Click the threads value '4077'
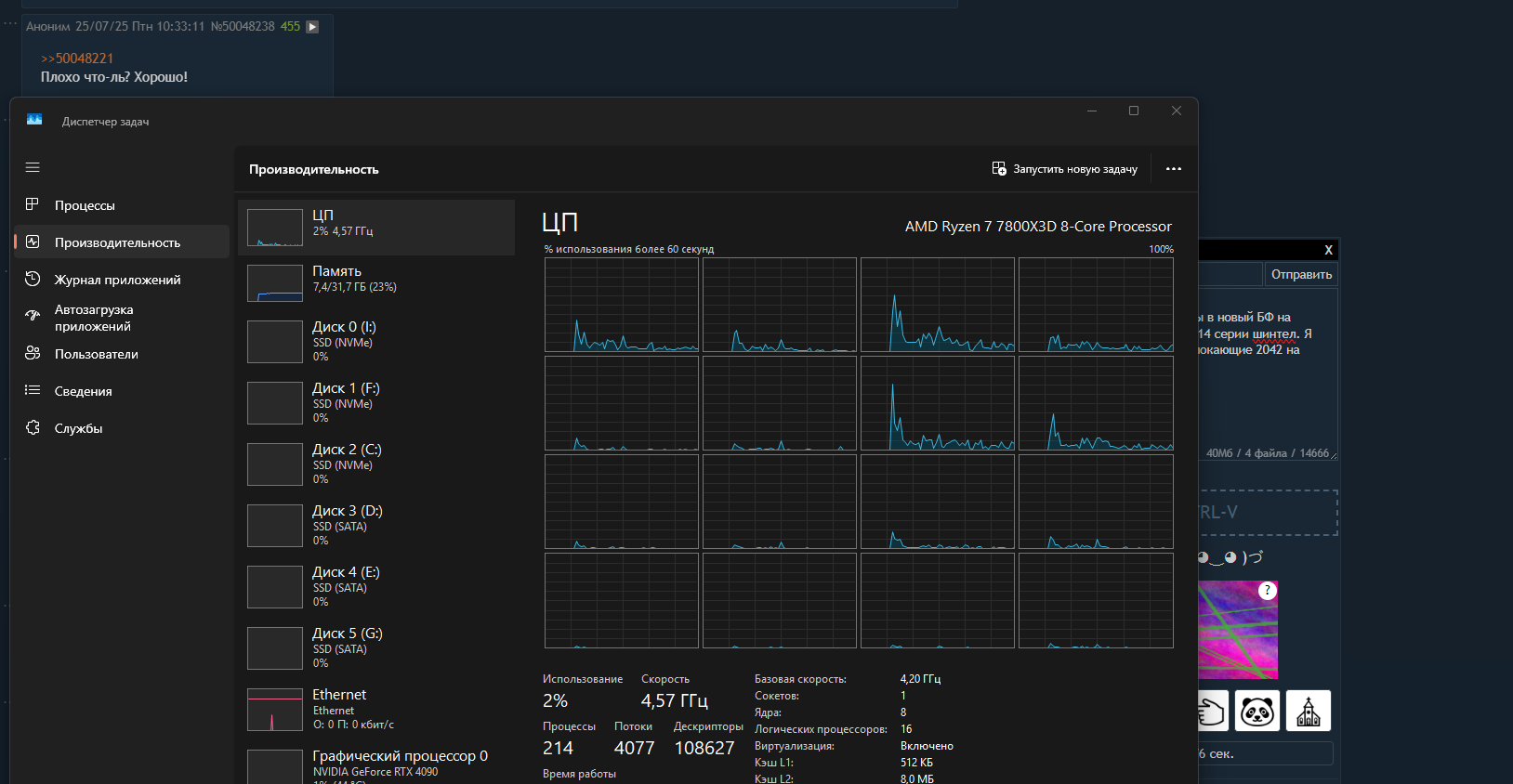The height and width of the screenshot is (784, 1513). [x=634, y=748]
